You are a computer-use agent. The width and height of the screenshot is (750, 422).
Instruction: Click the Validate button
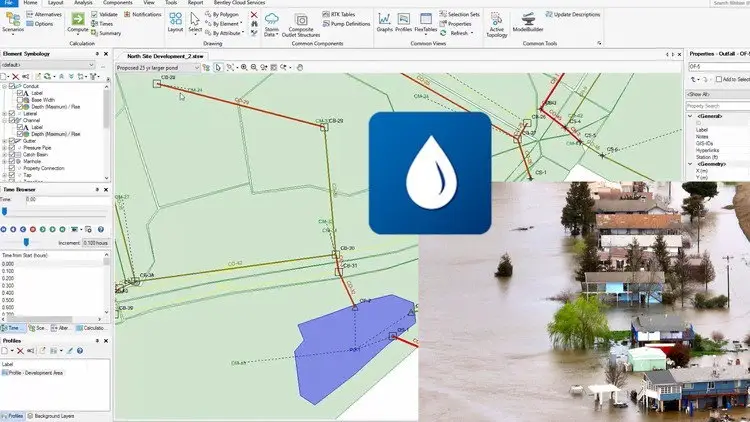point(104,14)
